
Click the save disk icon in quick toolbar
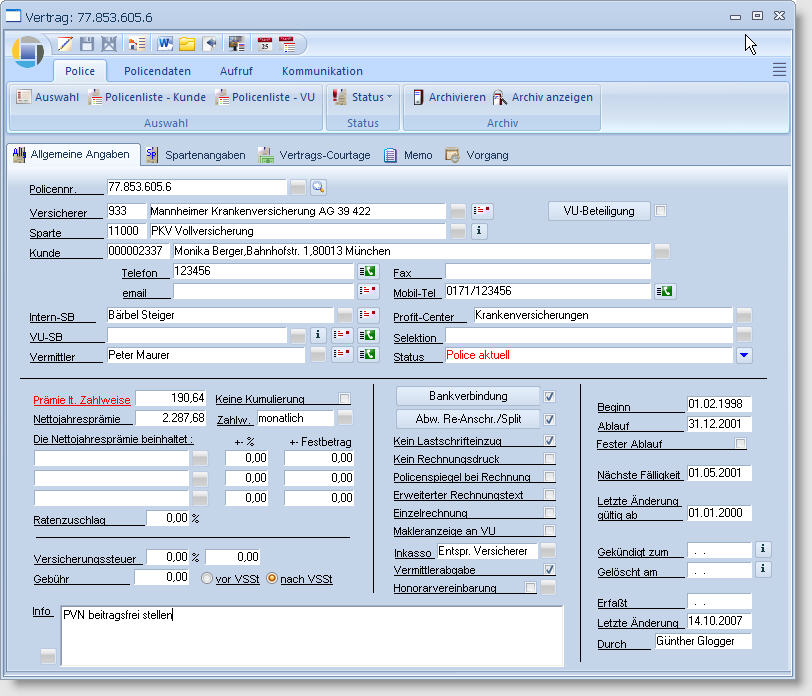click(x=87, y=44)
